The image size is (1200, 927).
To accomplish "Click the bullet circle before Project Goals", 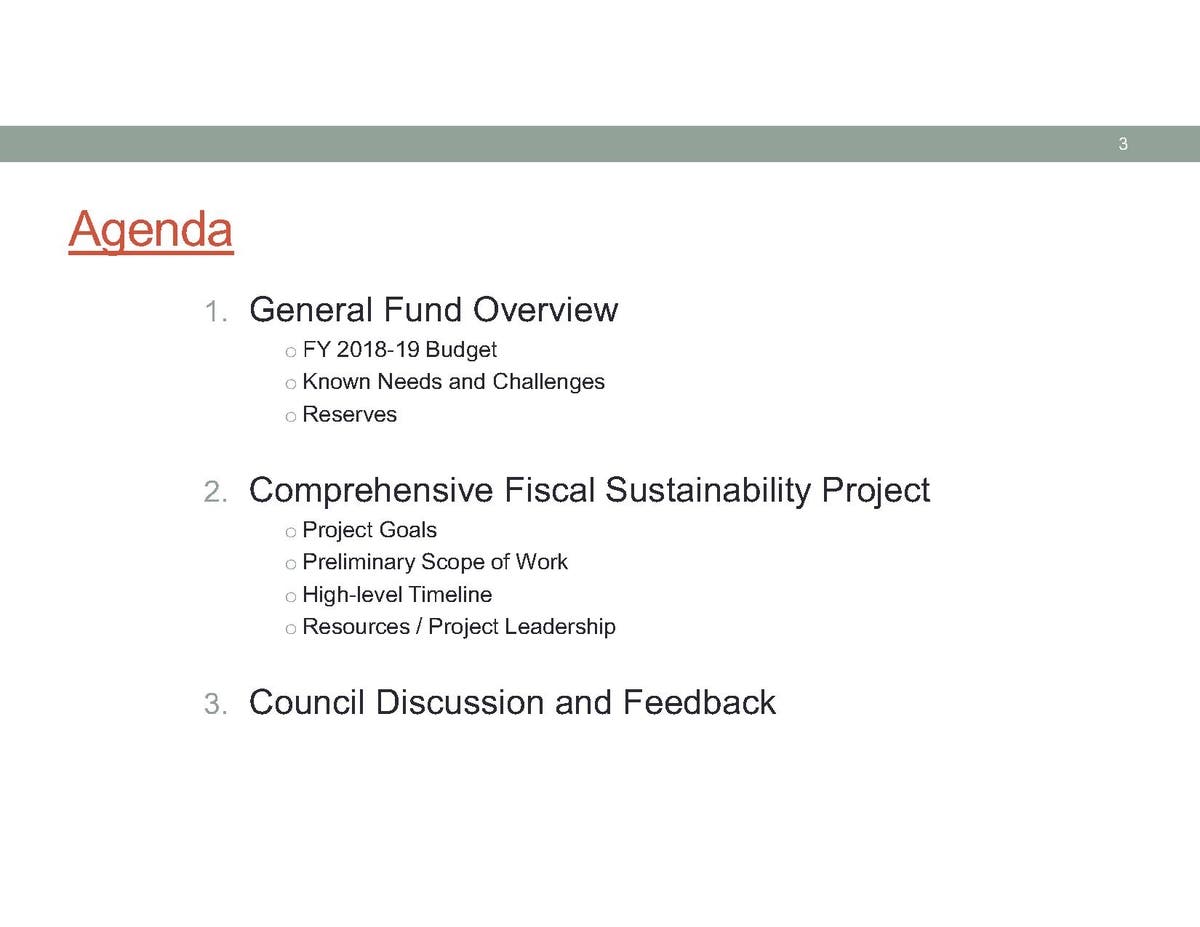I will 290,532.
